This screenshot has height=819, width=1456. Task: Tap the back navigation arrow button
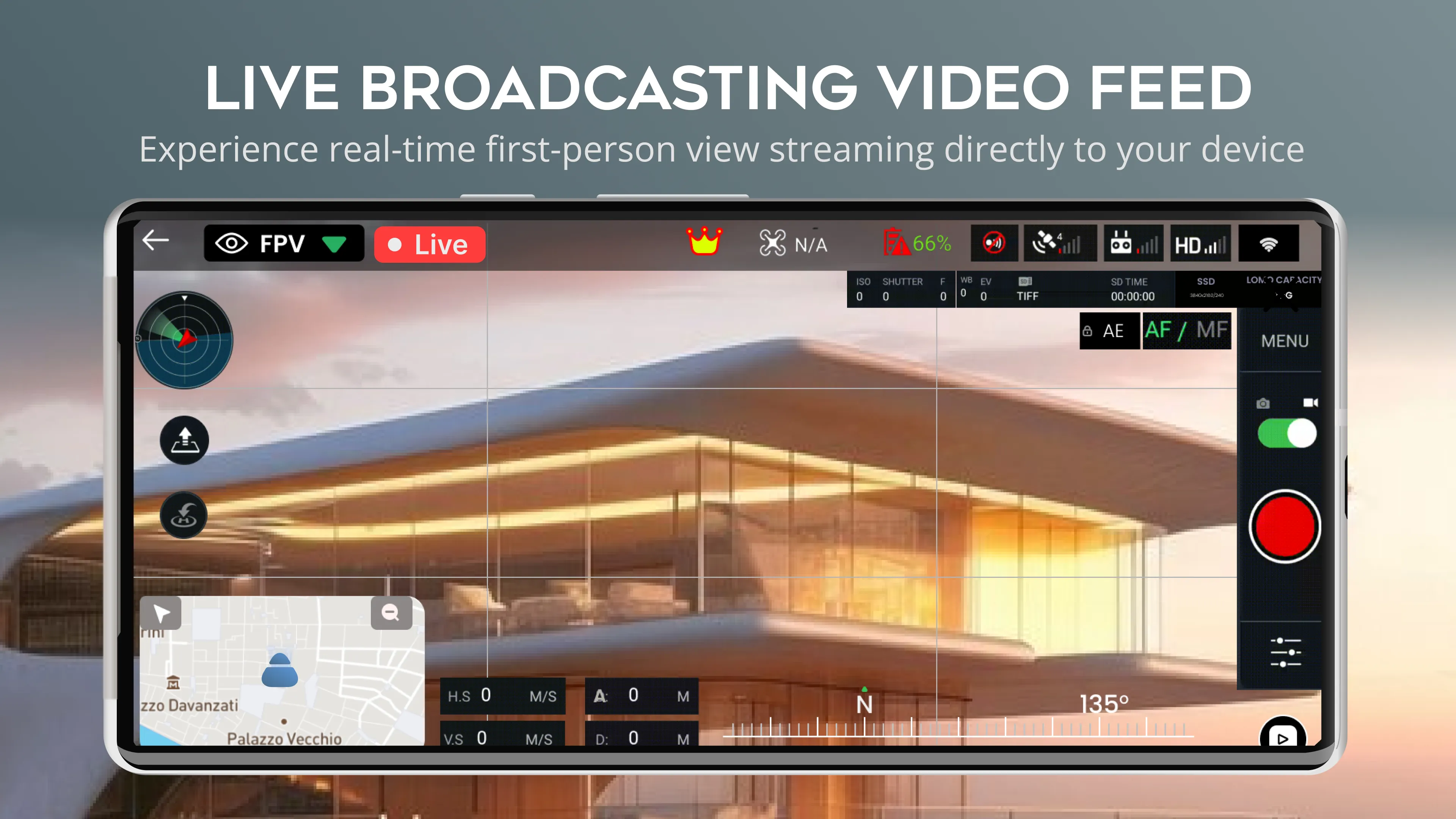pos(156,241)
